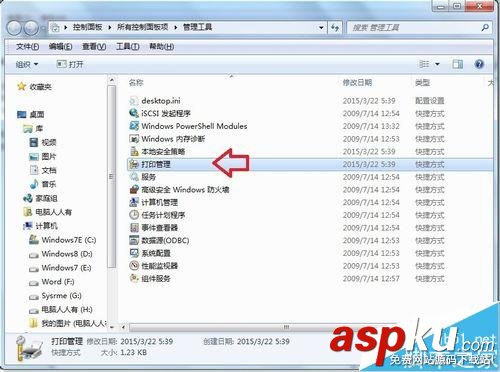
Task: Select Windows PowerShell Modules icon
Action: (x=134, y=126)
